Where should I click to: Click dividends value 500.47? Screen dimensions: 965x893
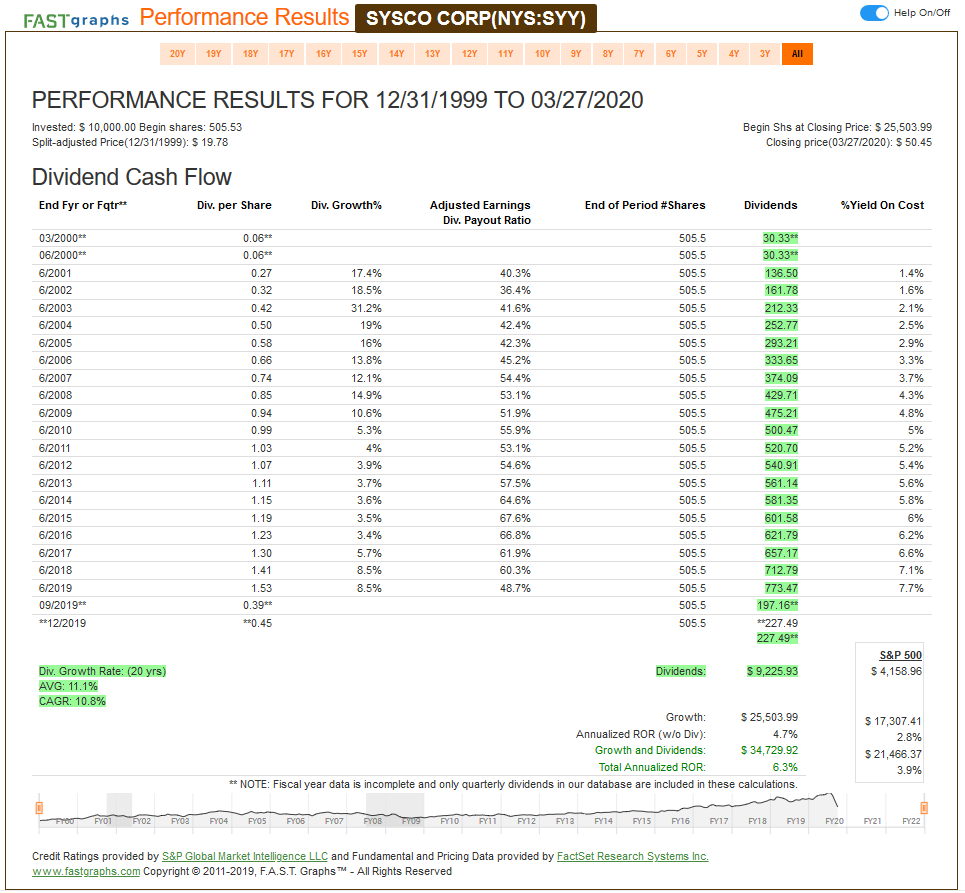tap(781, 431)
